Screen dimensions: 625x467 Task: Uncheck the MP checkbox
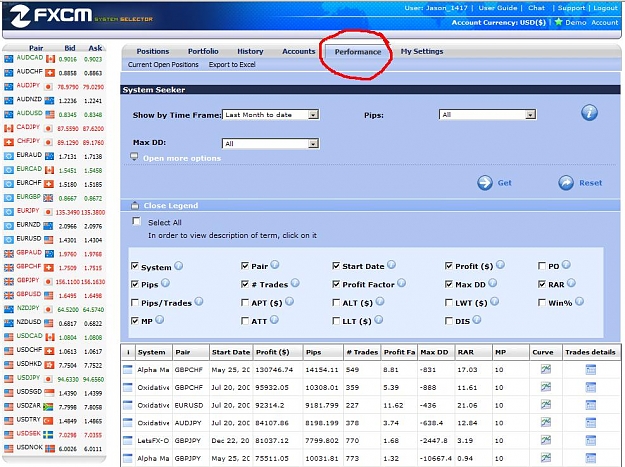click(135, 320)
